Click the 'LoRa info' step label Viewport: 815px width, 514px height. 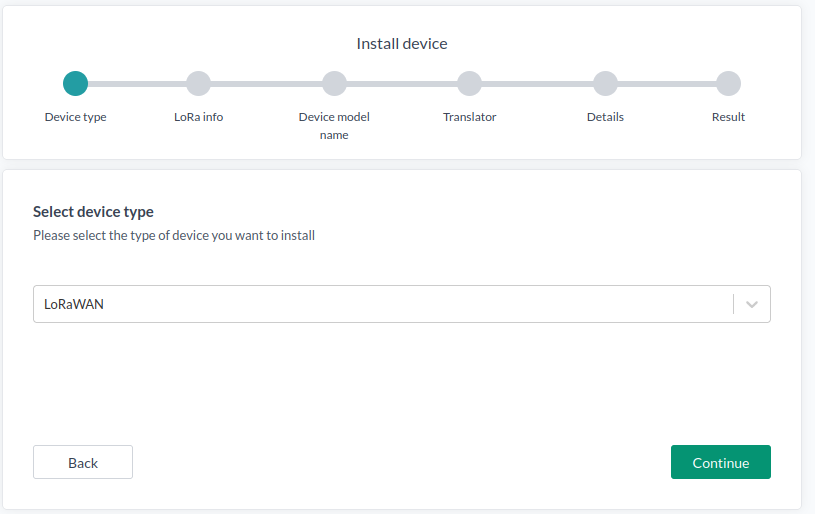coord(198,117)
